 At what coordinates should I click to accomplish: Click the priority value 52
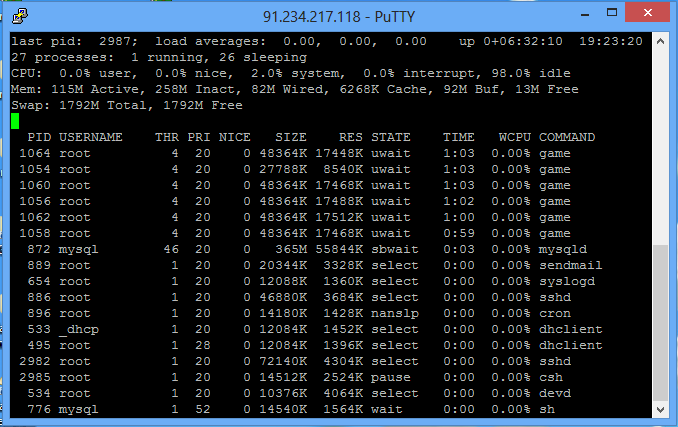(x=203, y=409)
